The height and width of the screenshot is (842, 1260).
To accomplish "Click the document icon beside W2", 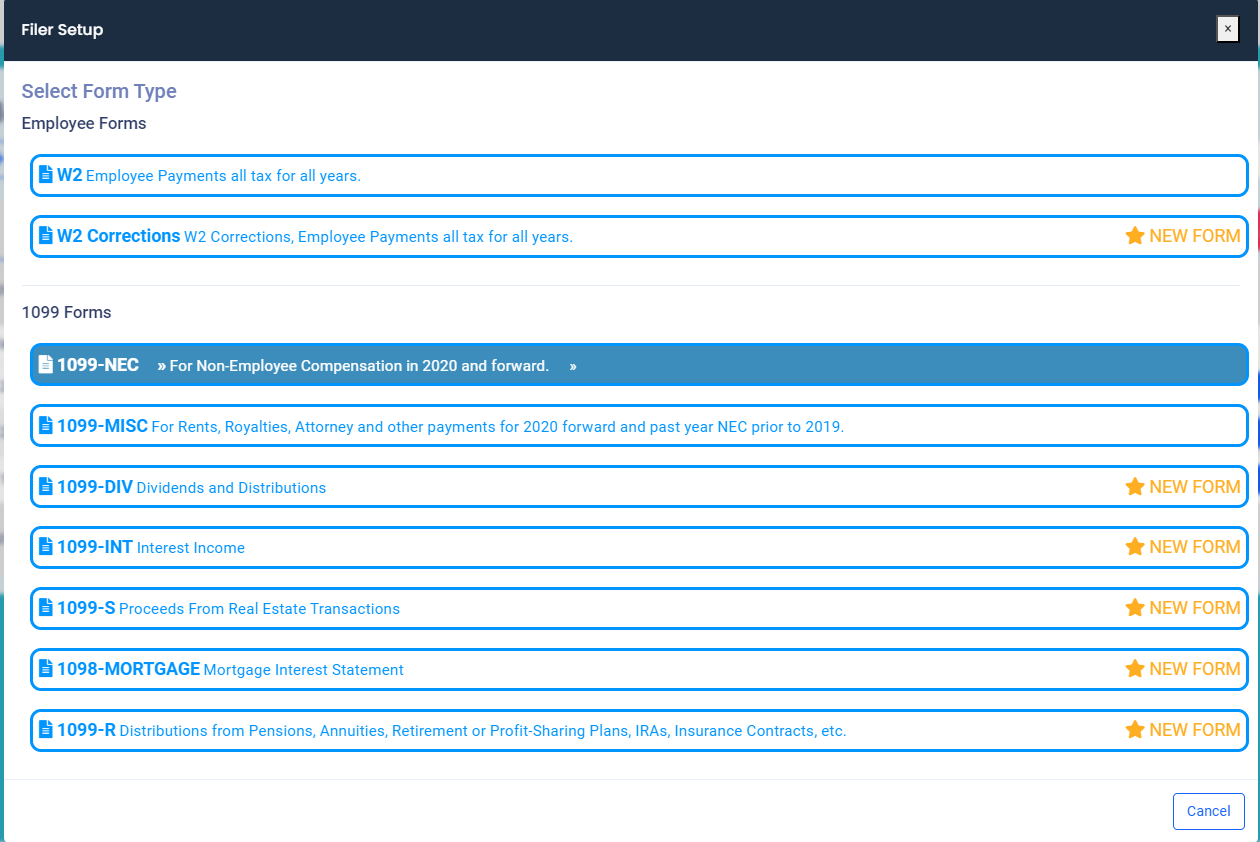I will coord(45,175).
